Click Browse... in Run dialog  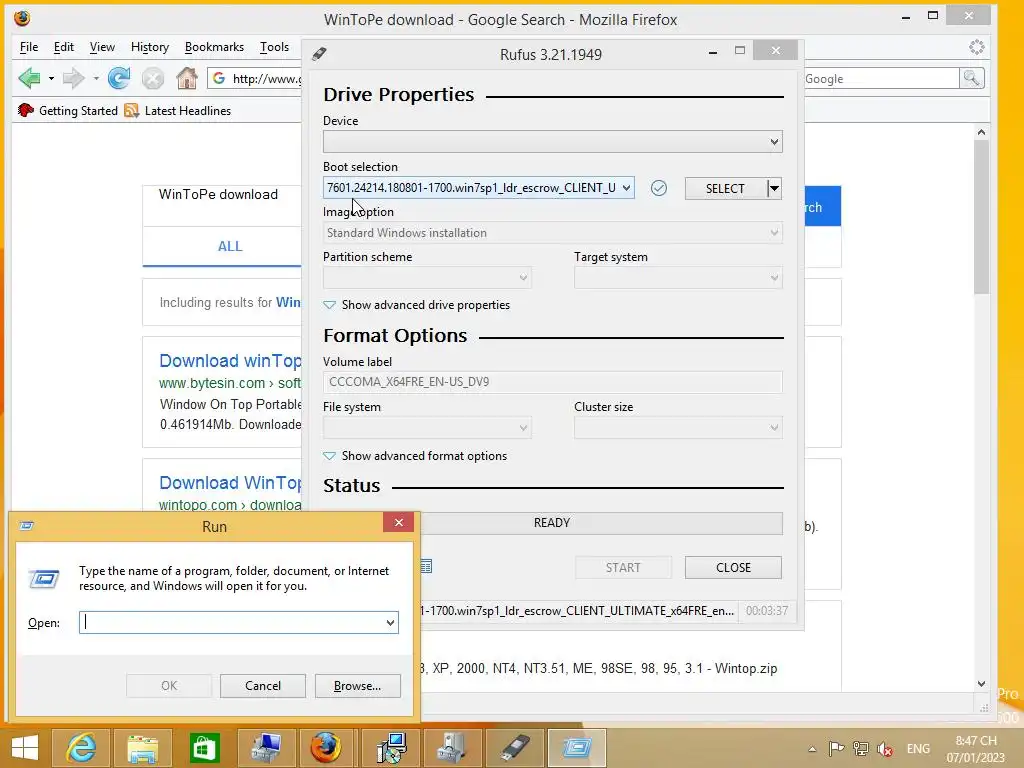[357, 686]
